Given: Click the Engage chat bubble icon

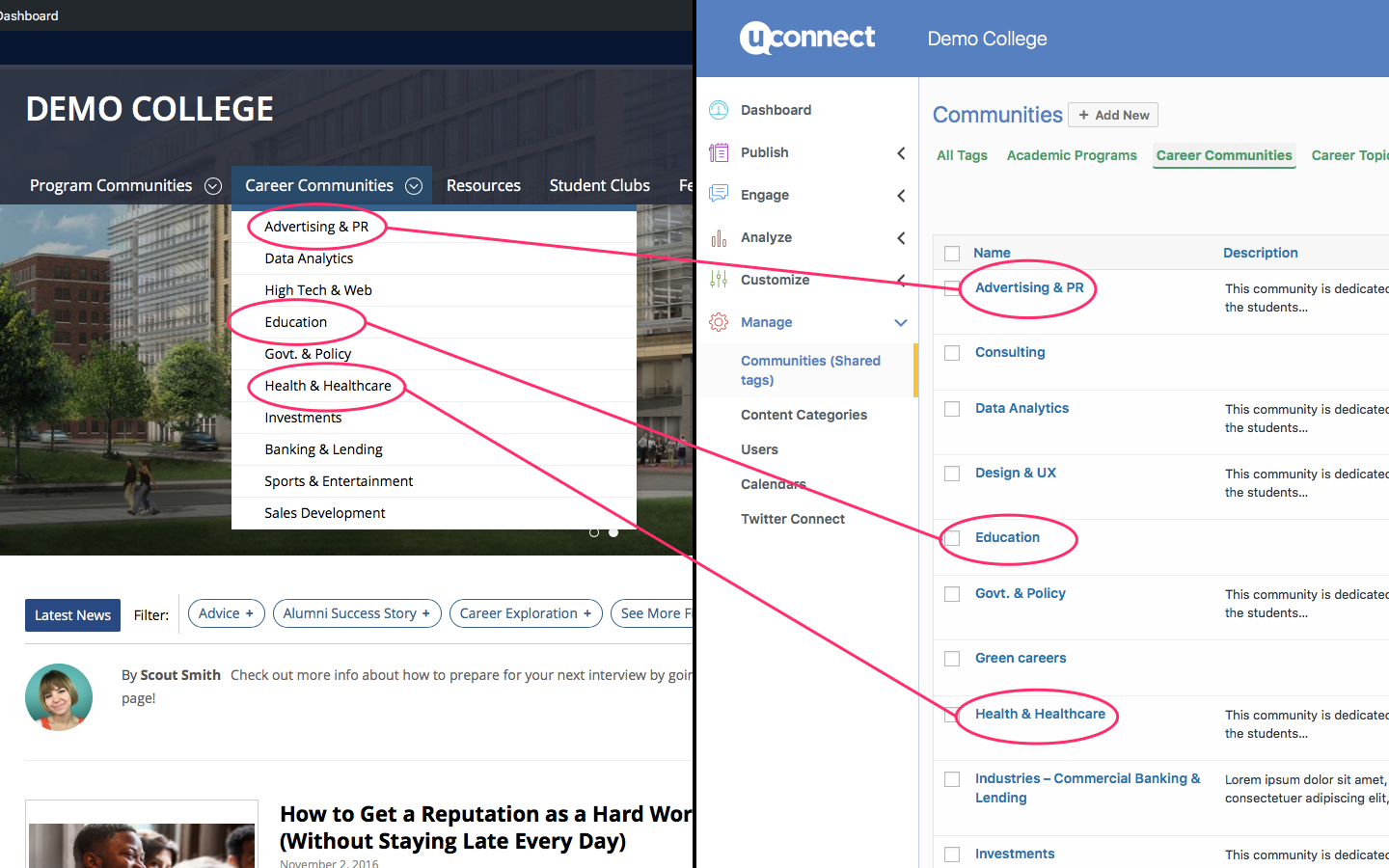Looking at the screenshot, I should point(719,194).
